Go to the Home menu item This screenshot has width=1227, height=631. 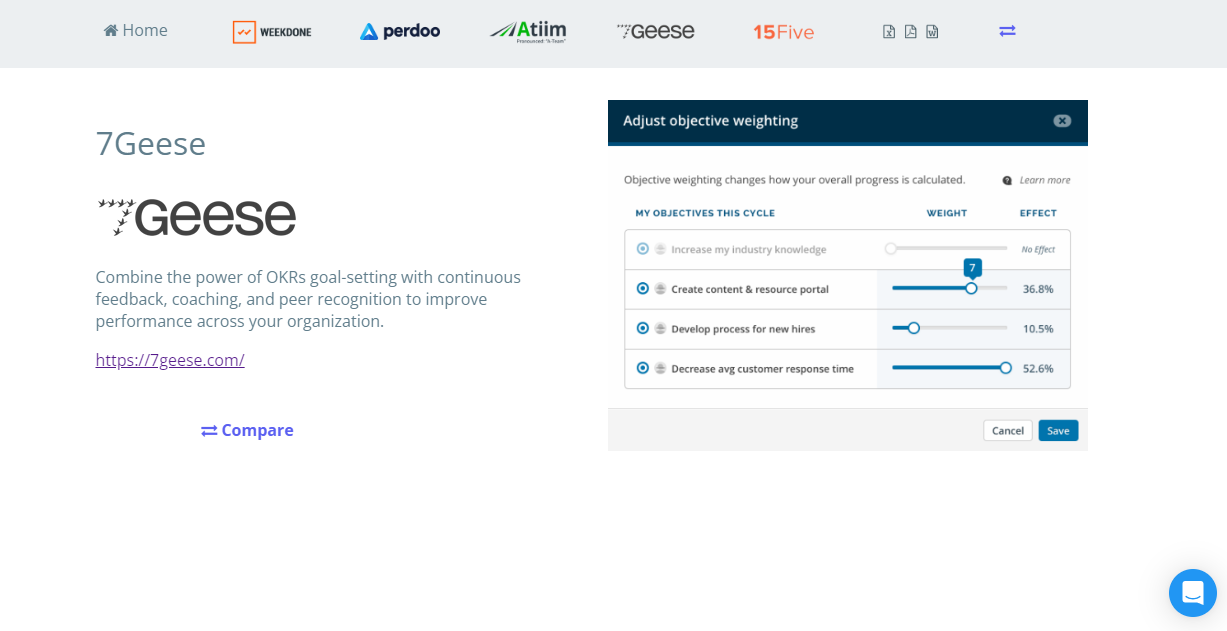(x=136, y=31)
